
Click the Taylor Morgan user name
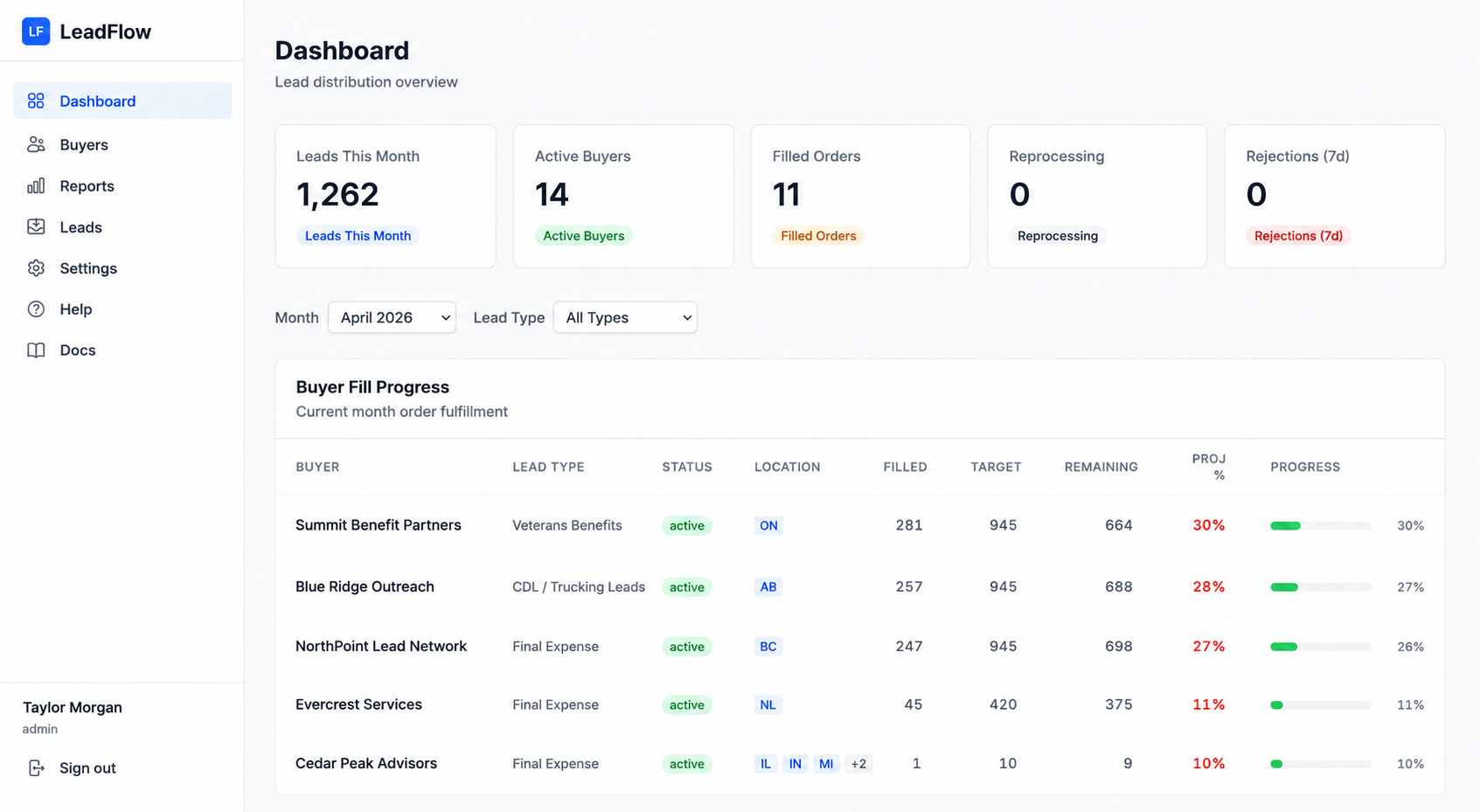tap(73, 707)
